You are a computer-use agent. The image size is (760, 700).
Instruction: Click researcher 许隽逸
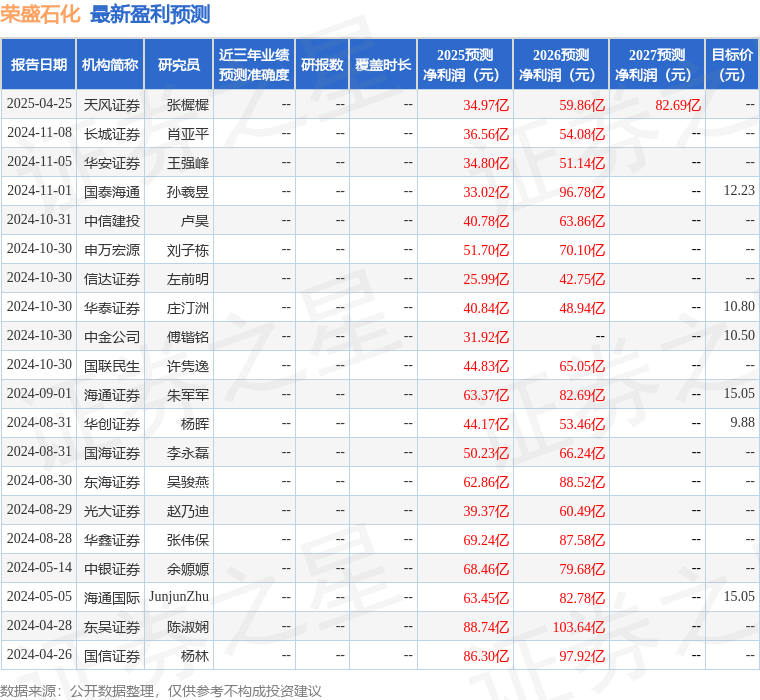188,366
